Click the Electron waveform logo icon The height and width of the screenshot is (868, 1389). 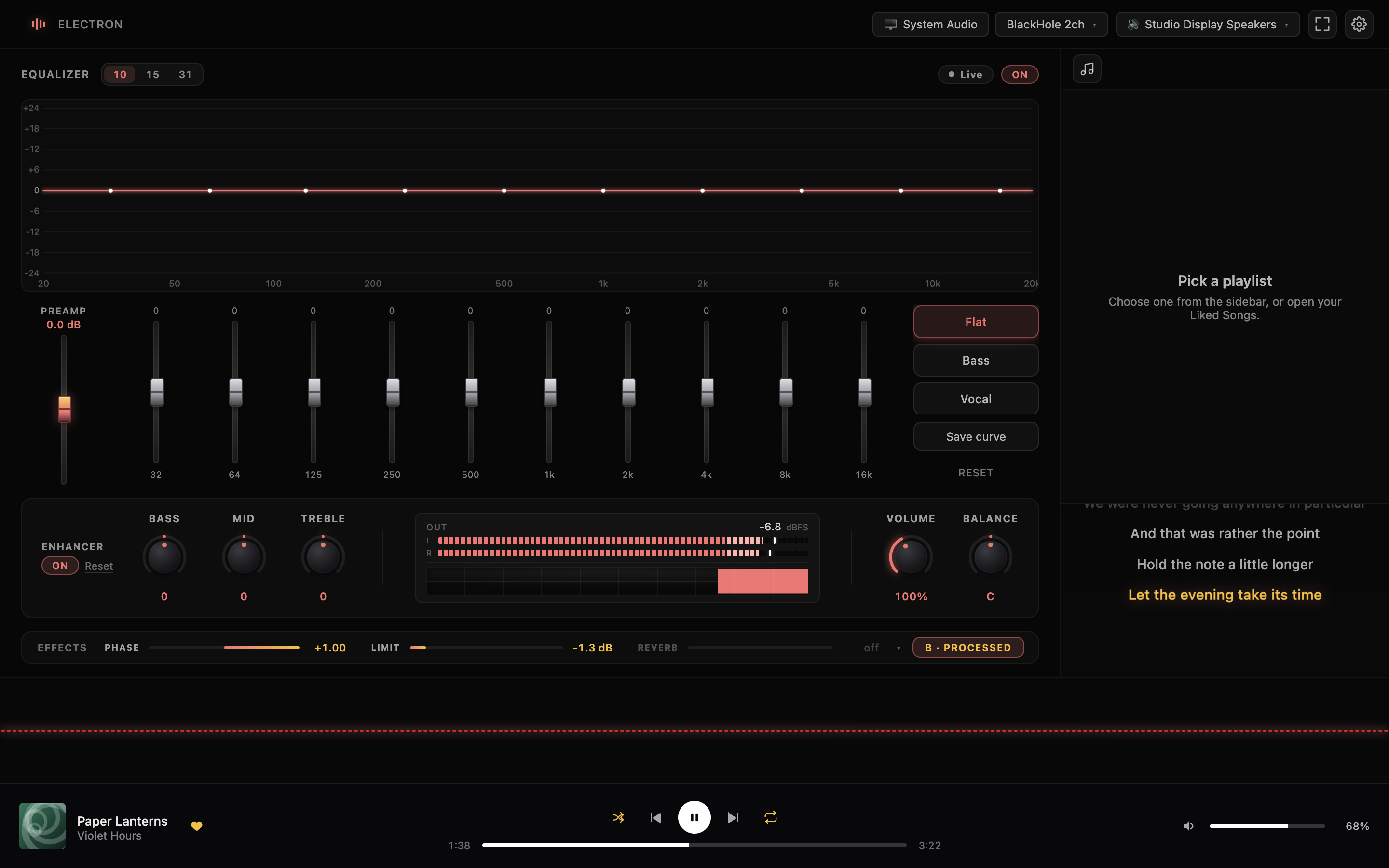tap(39, 24)
